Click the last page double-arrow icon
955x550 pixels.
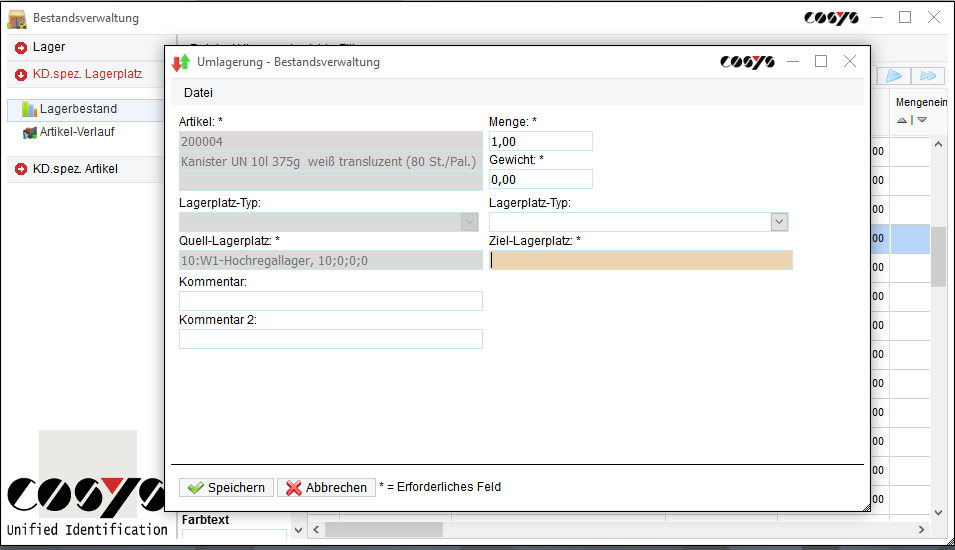click(928, 76)
